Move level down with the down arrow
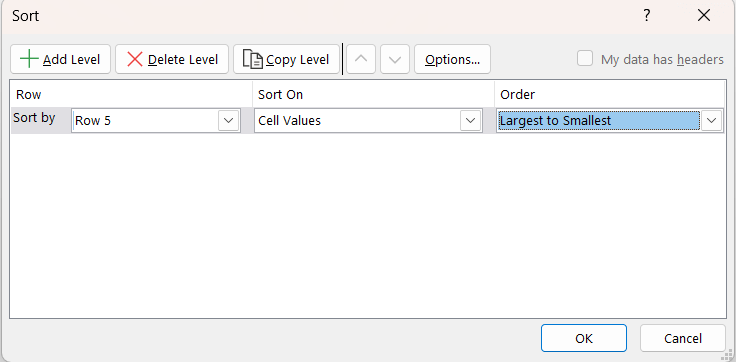 395,59
